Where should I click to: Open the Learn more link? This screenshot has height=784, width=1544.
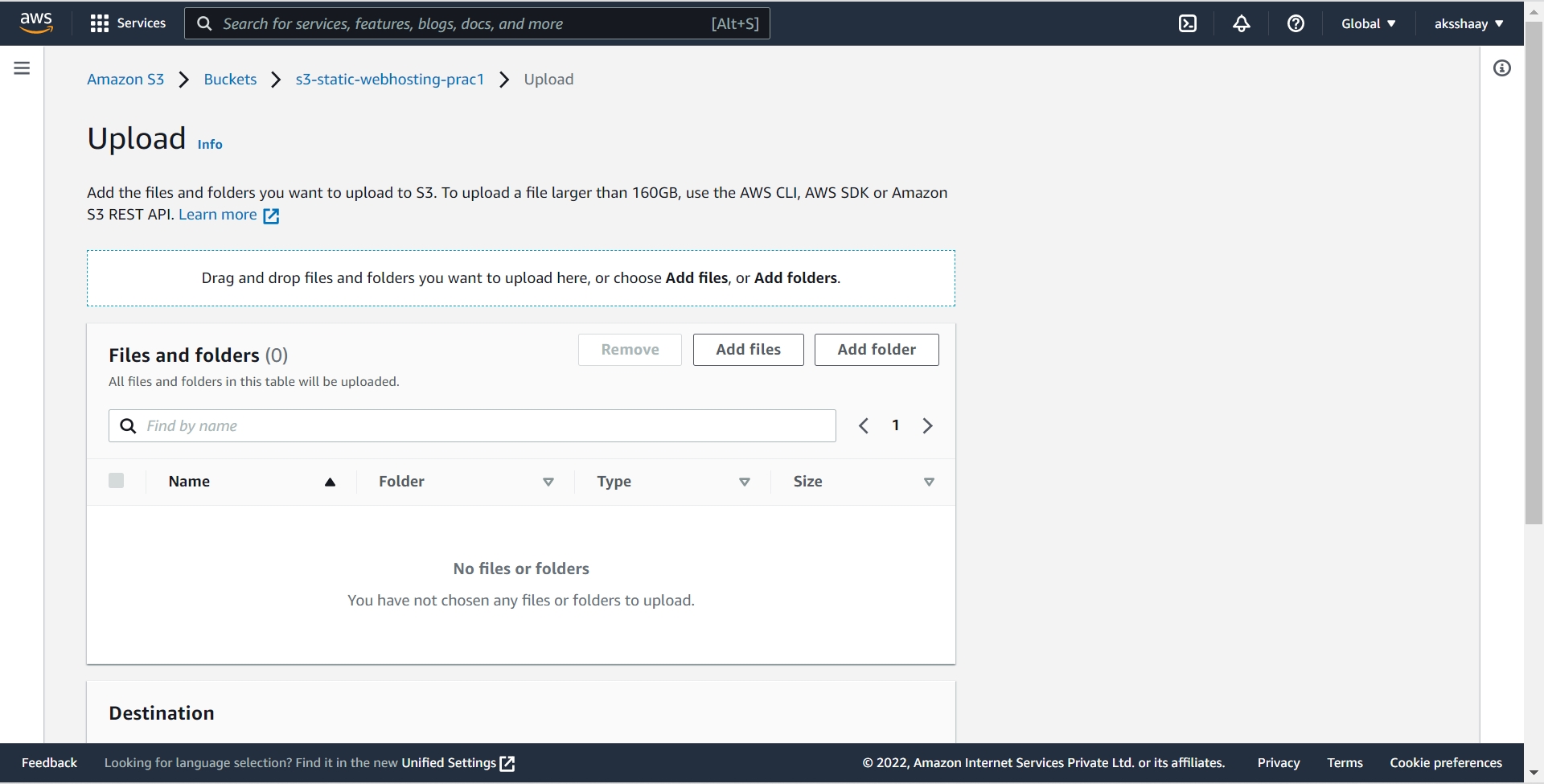click(218, 215)
